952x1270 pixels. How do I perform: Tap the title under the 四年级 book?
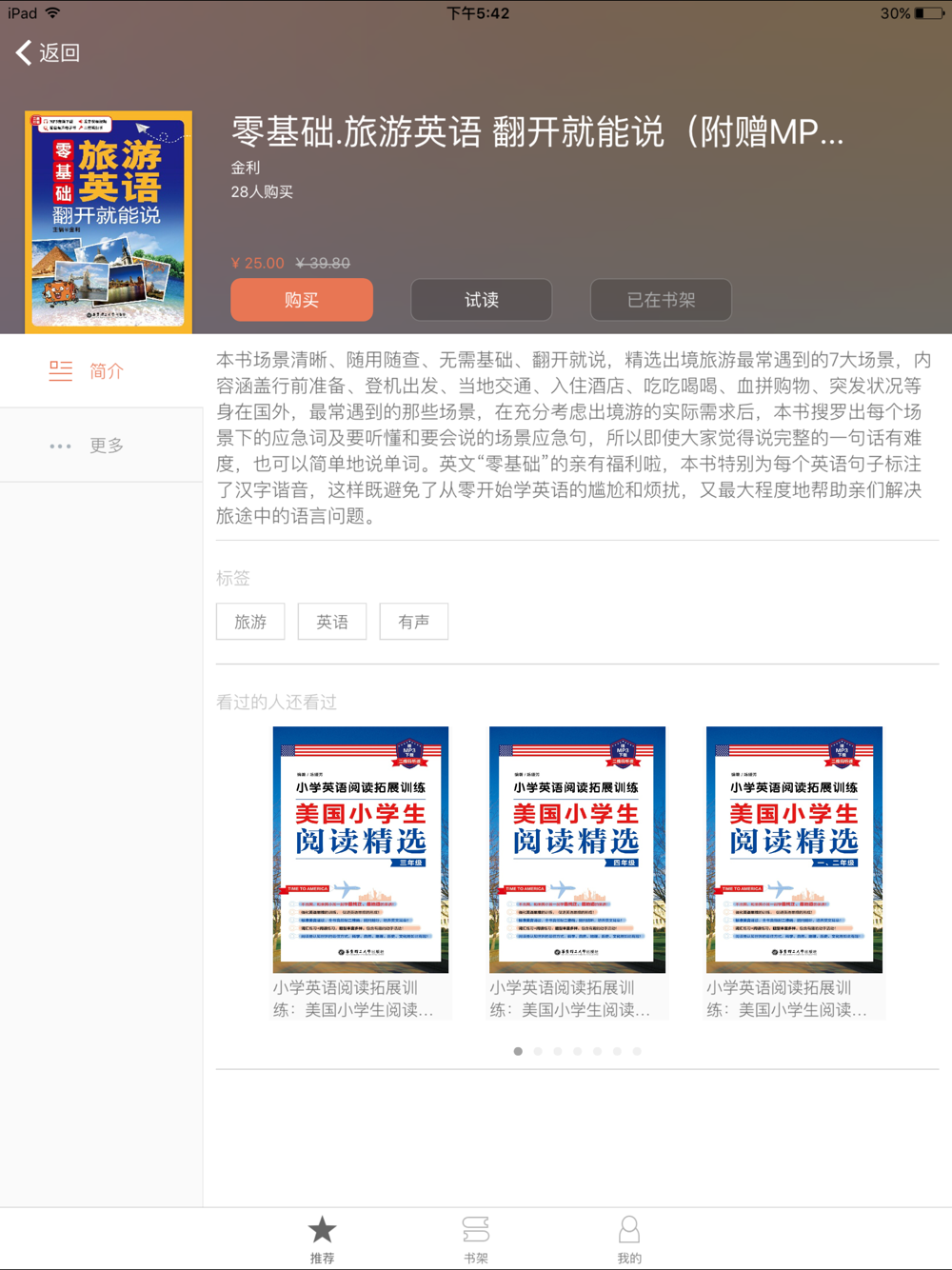[570, 999]
